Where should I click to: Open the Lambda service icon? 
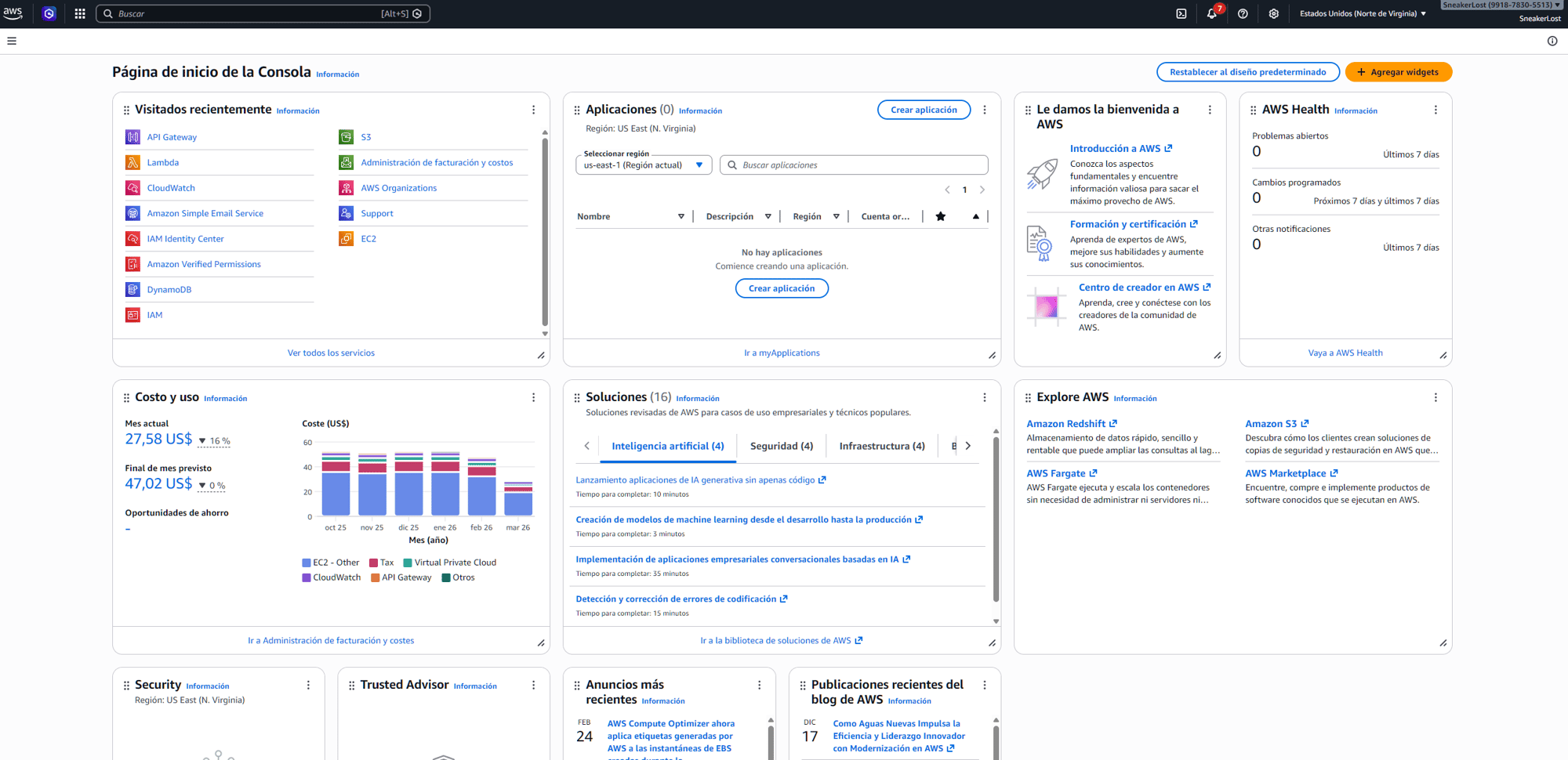(x=132, y=162)
